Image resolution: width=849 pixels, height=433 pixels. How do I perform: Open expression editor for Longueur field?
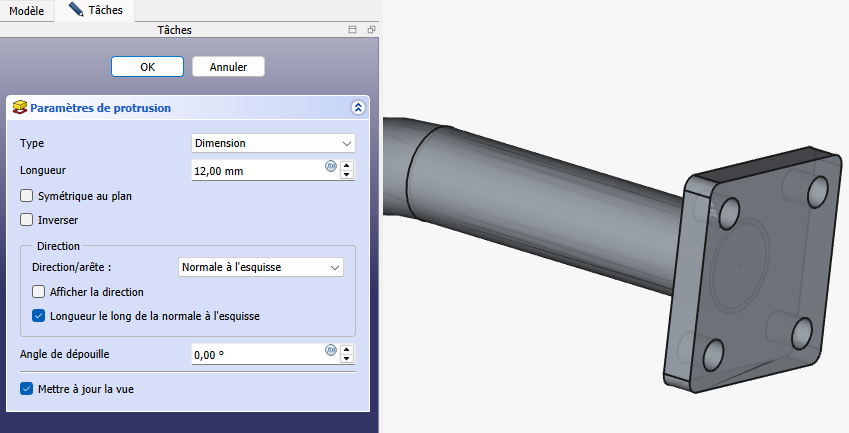pyautogui.click(x=331, y=167)
